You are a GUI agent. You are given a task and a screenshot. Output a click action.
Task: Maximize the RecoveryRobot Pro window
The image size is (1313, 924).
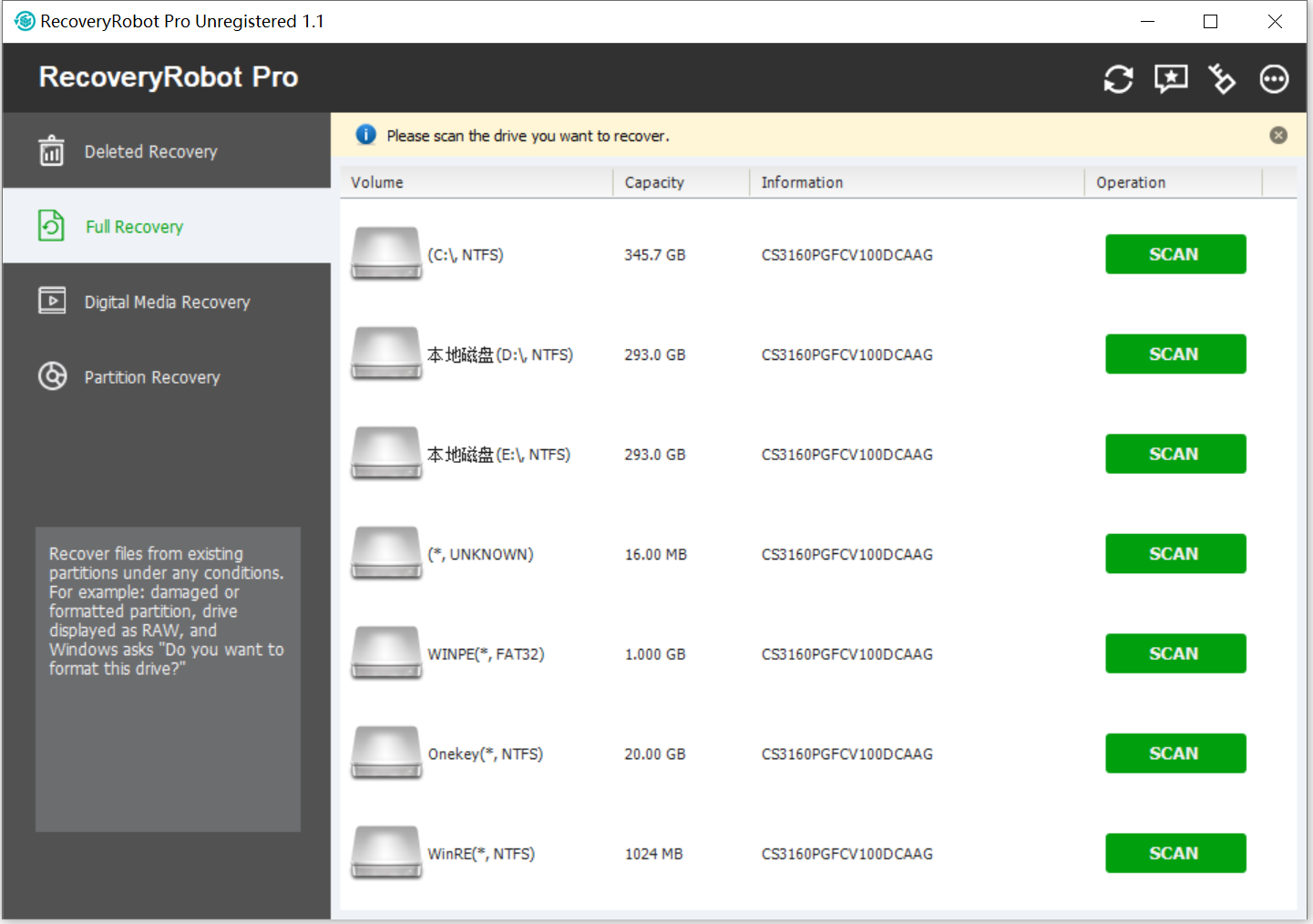coord(1210,21)
